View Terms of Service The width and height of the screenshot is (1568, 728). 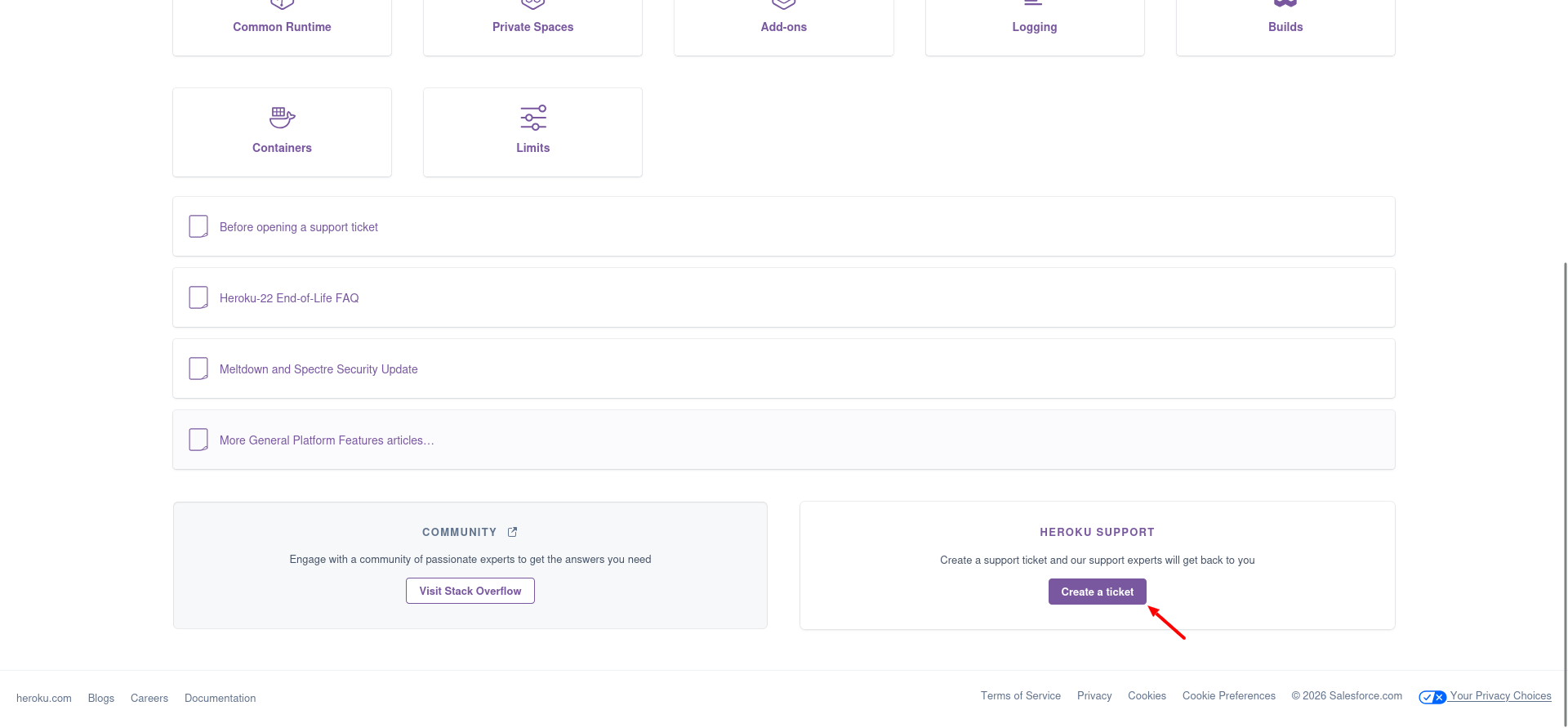[1021, 695]
